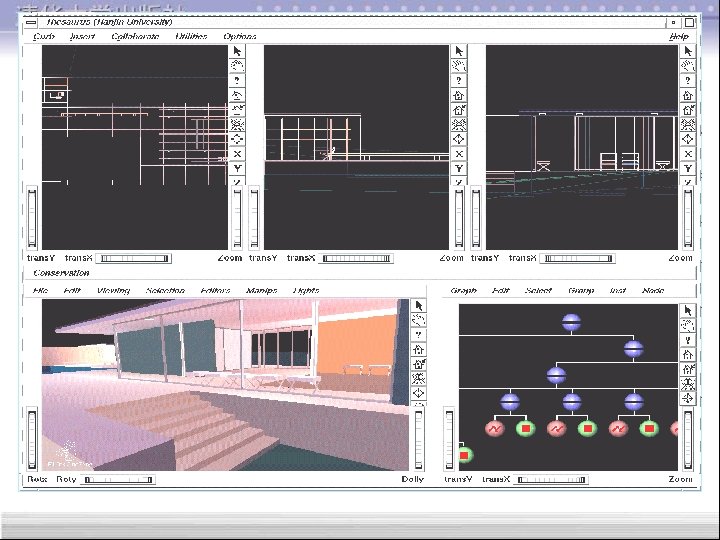Click the home view icon in top-left viewer
Image resolution: width=720 pixels, height=540 pixels.
237,95
